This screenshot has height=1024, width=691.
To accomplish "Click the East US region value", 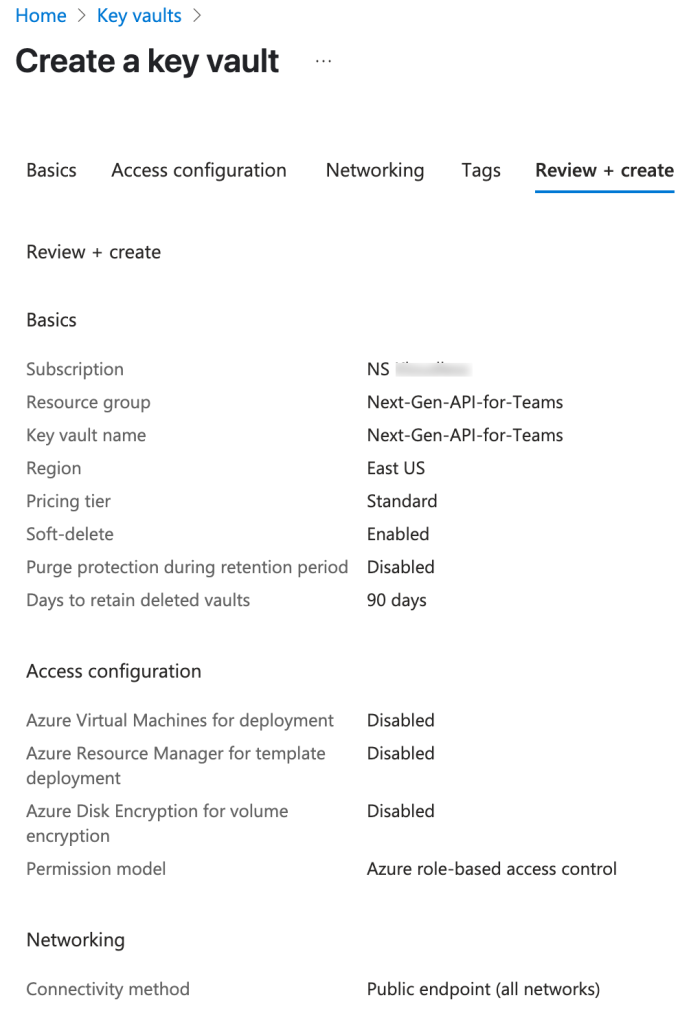I will tap(395, 468).
